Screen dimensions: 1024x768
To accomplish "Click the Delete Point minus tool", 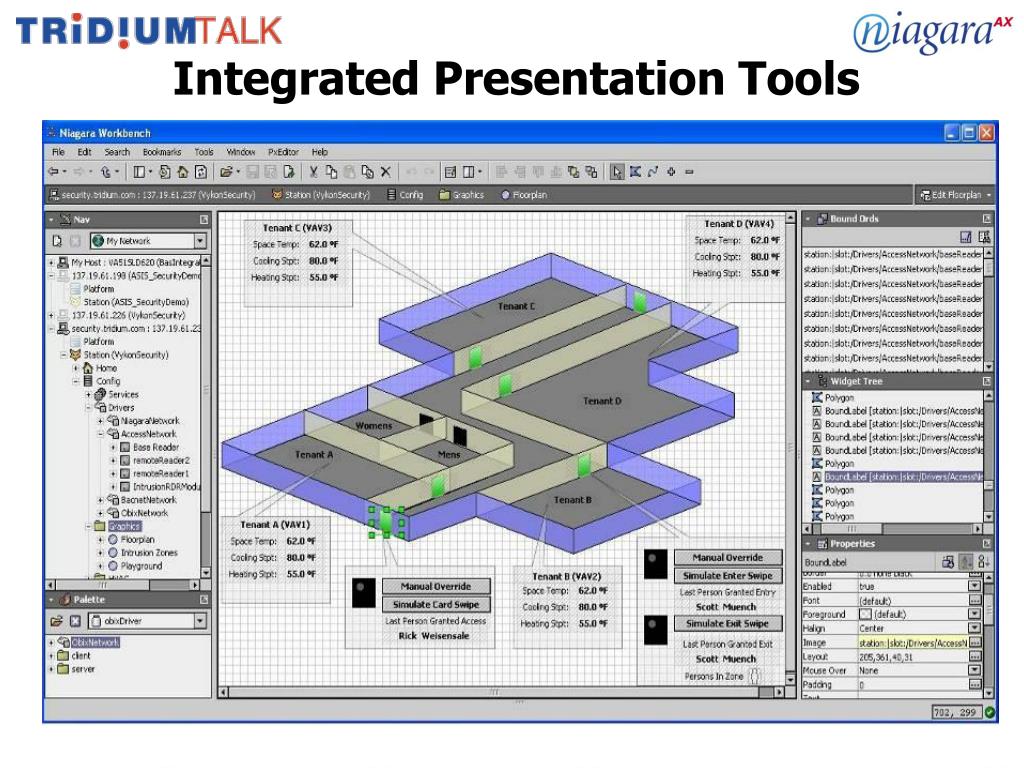I will (x=690, y=172).
